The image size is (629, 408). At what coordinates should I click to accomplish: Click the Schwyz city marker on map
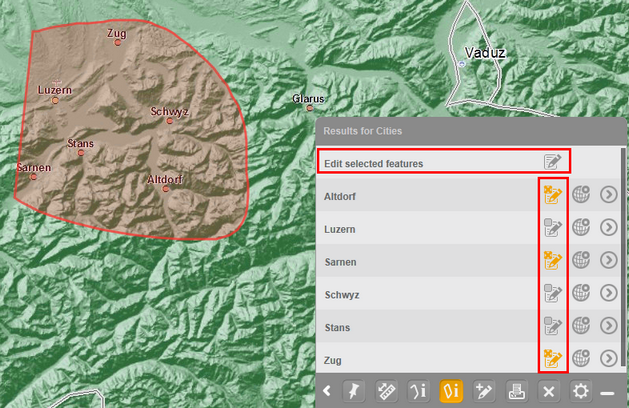click(170, 121)
